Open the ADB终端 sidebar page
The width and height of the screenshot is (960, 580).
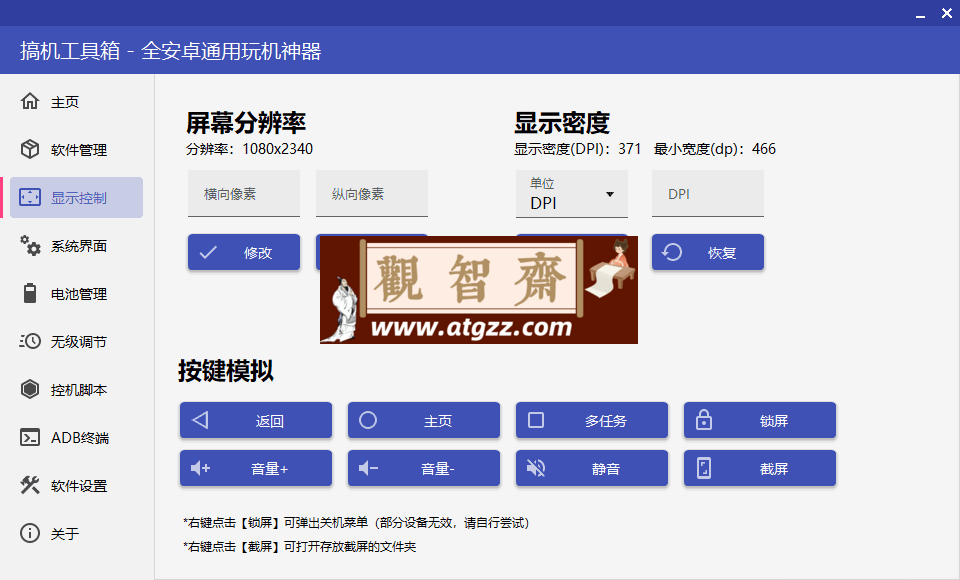[77, 437]
